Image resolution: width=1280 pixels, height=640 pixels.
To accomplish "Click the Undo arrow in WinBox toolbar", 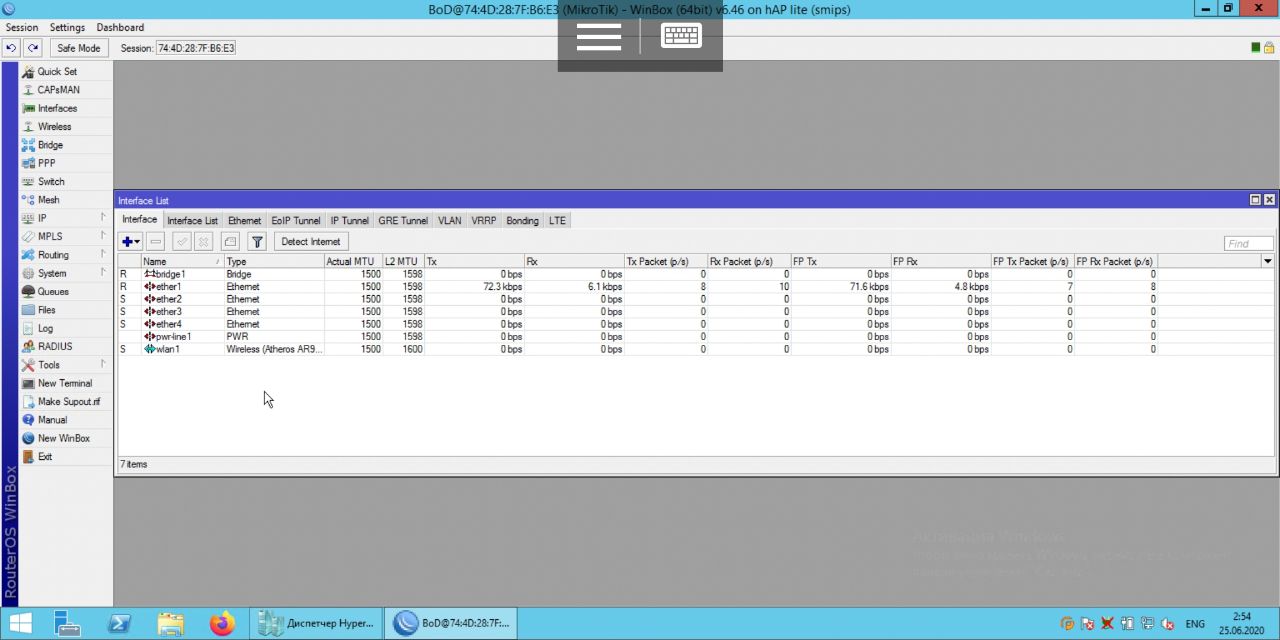I will coord(12,48).
